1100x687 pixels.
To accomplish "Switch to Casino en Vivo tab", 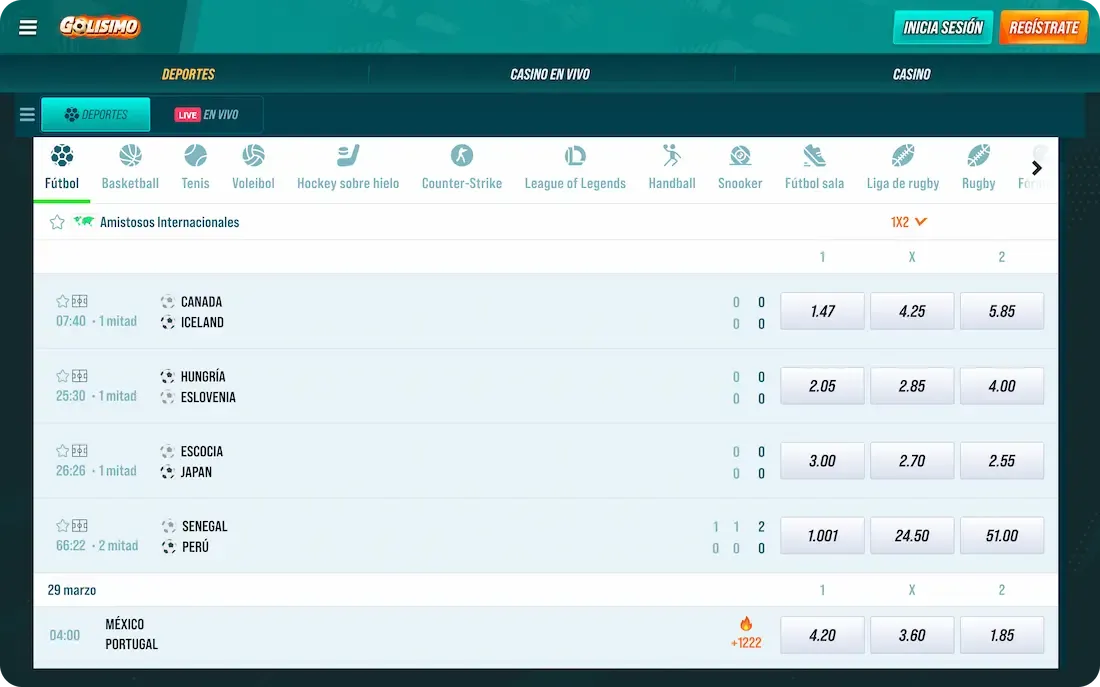I will coord(550,74).
